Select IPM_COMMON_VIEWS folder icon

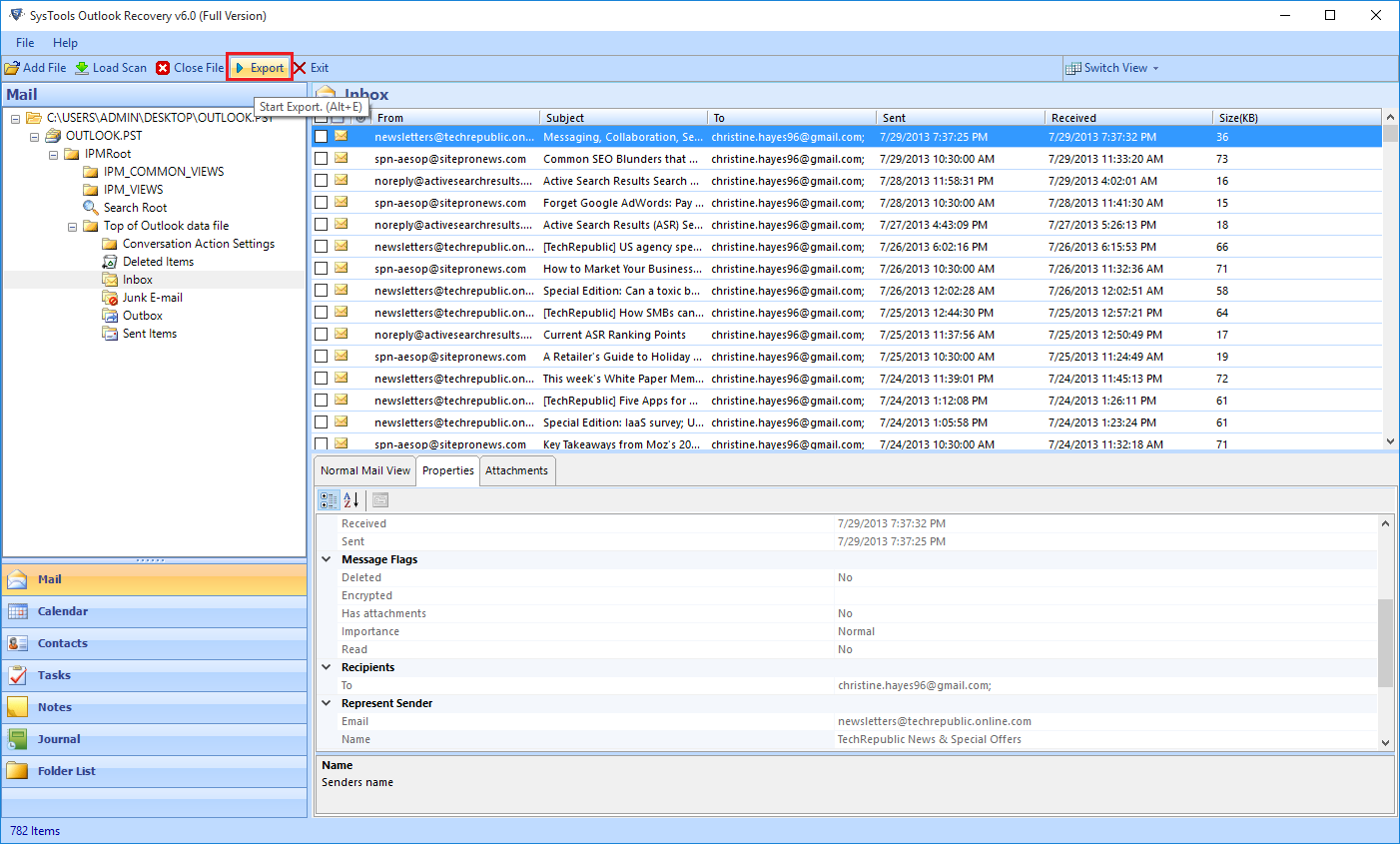91,172
